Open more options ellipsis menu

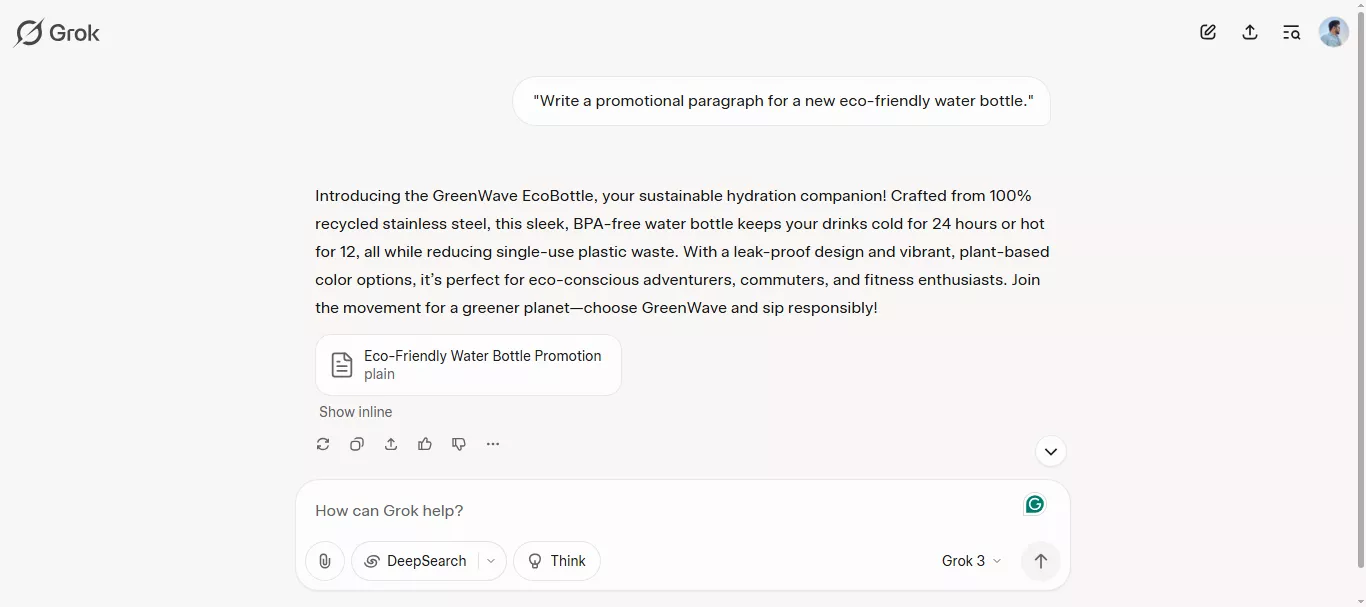[493, 444]
